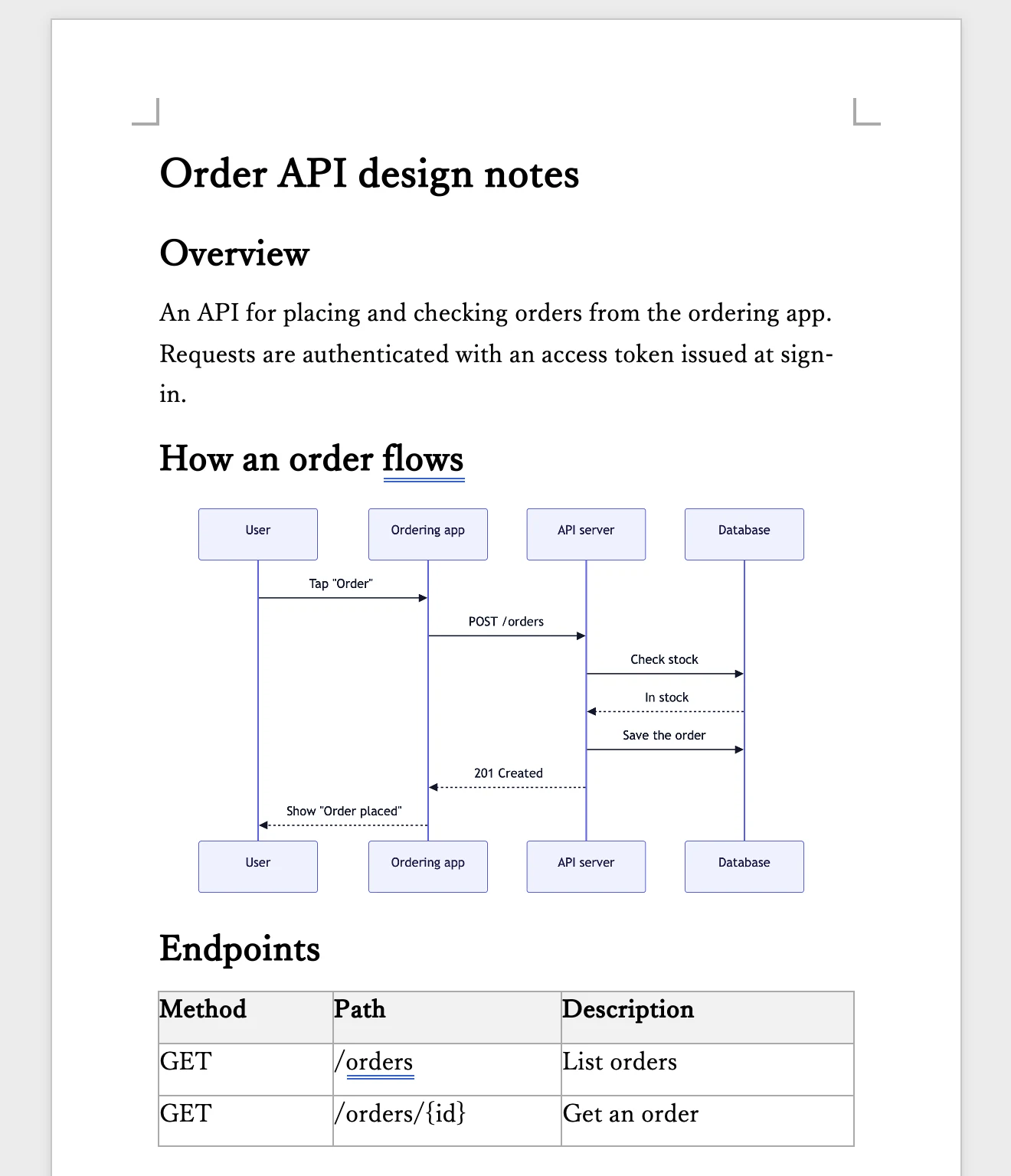Select the User box at the diagram top
Viewport: 1011px width, 1176px height.
[x=258, y=534]
